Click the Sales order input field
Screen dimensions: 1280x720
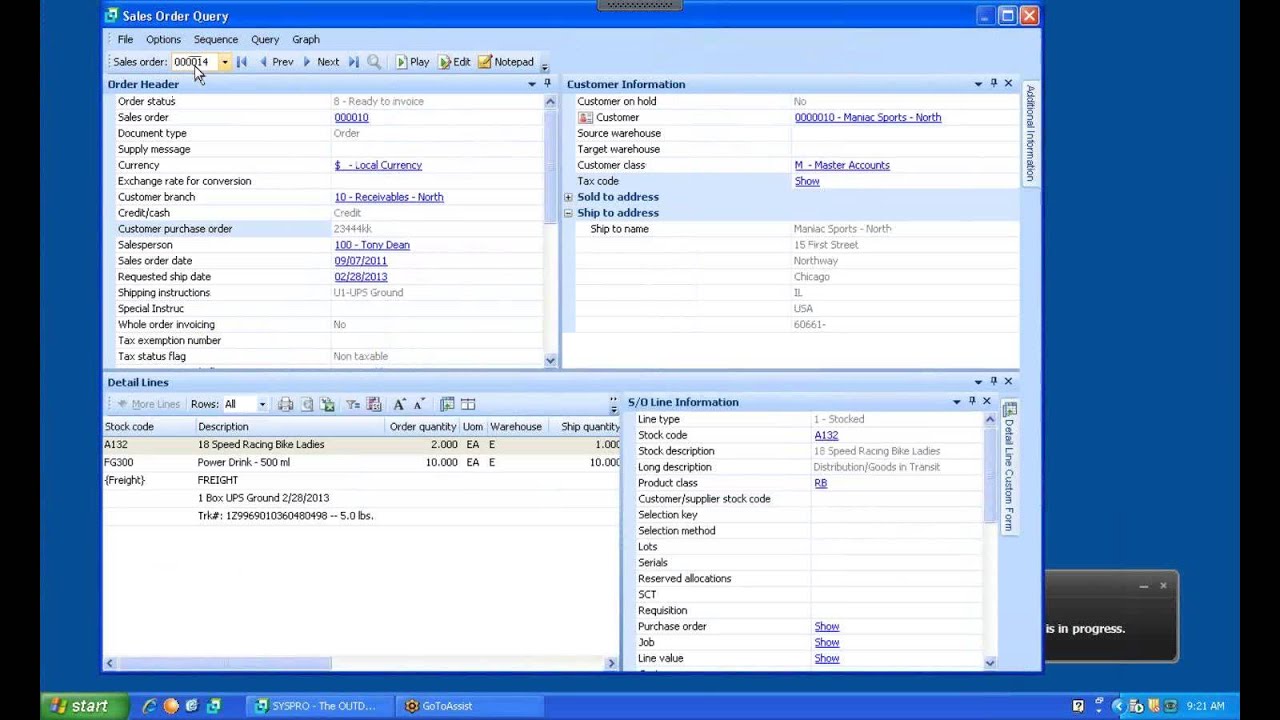[194, 62]
